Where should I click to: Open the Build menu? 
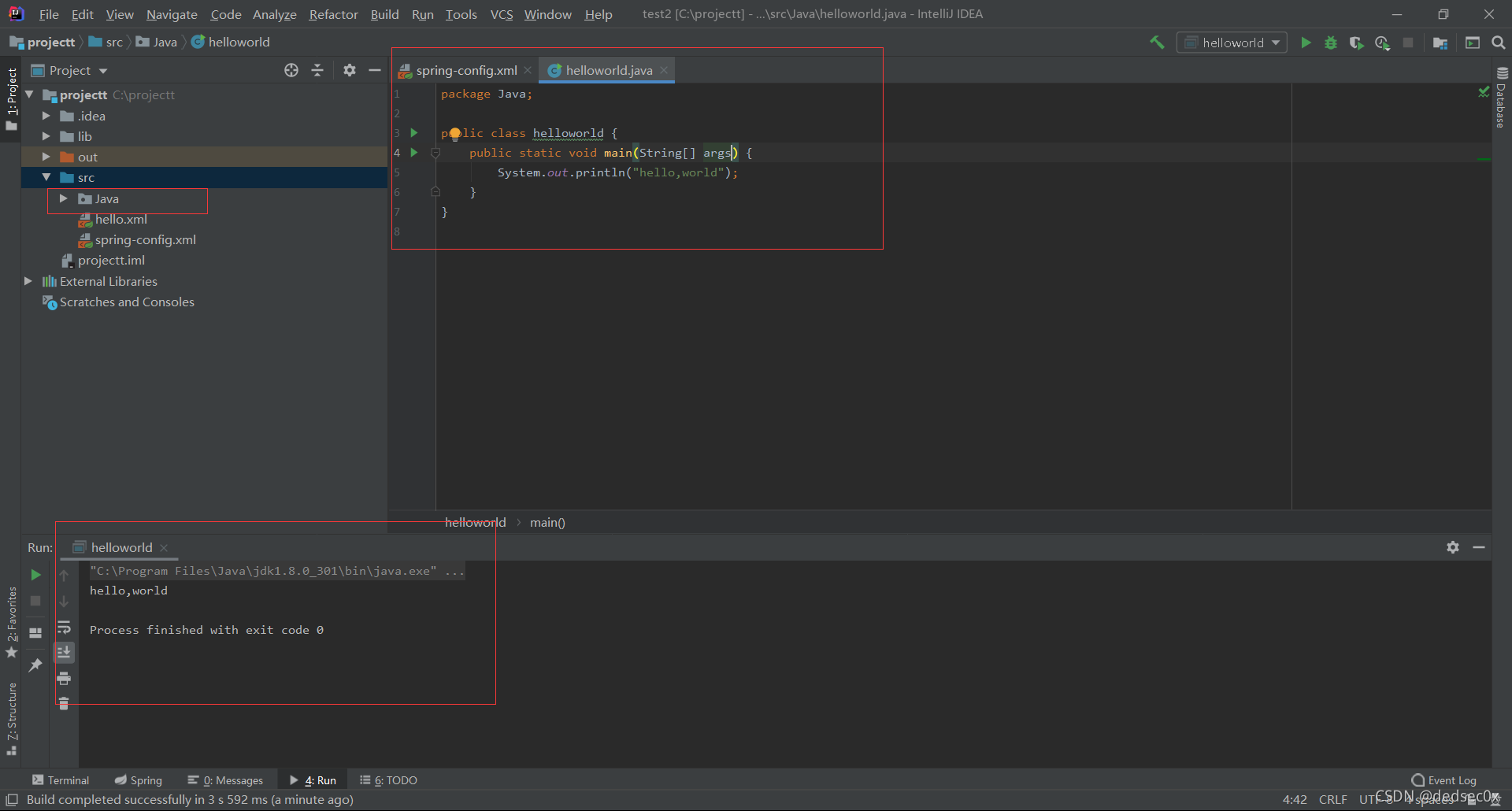[384, 14]
